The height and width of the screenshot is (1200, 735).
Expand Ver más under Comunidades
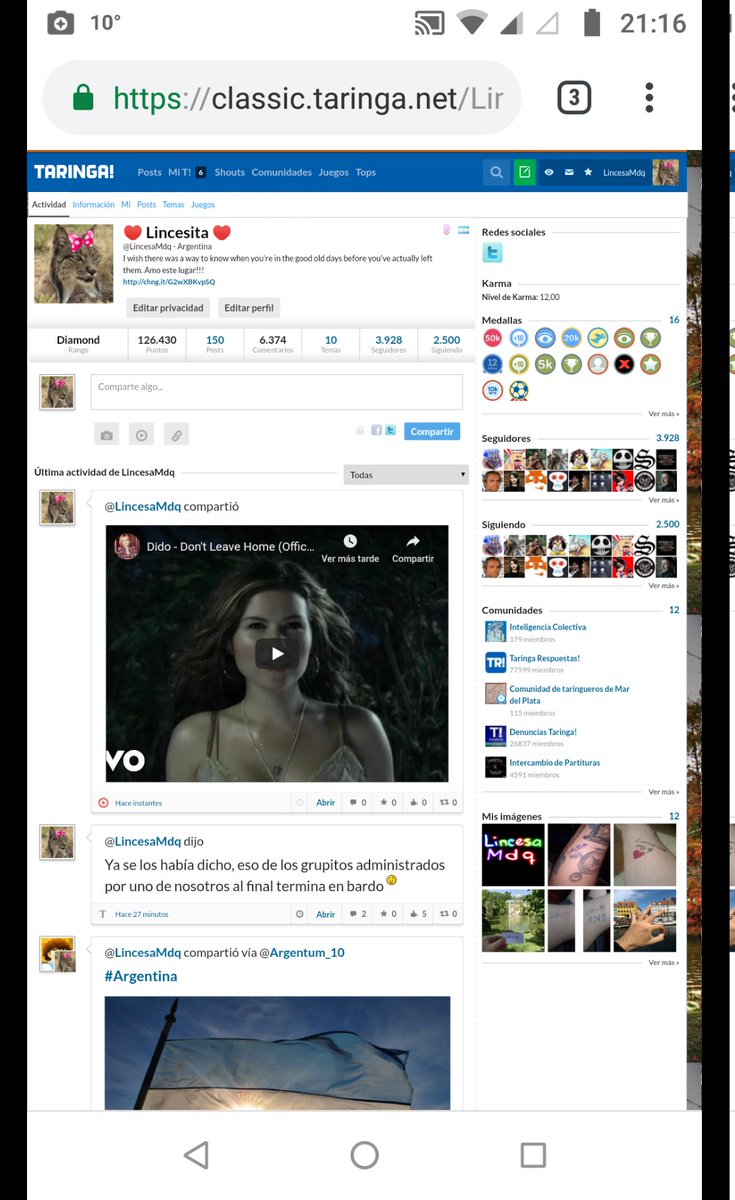coord(663,791)
